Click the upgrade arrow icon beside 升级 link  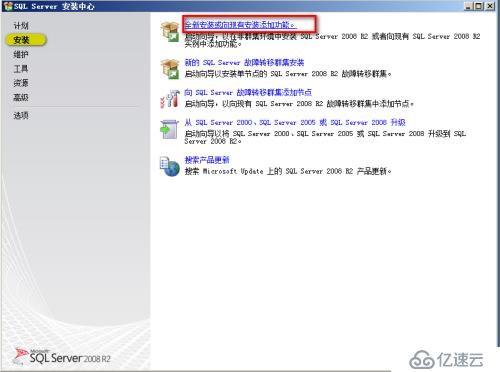pyautogui.click(x=169, y=129)
